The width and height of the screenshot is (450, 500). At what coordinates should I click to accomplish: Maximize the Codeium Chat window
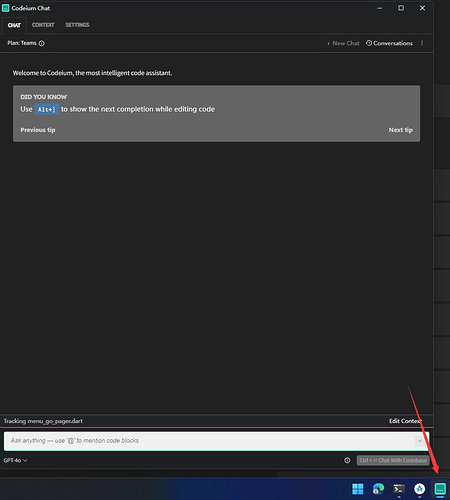(401, 8)
